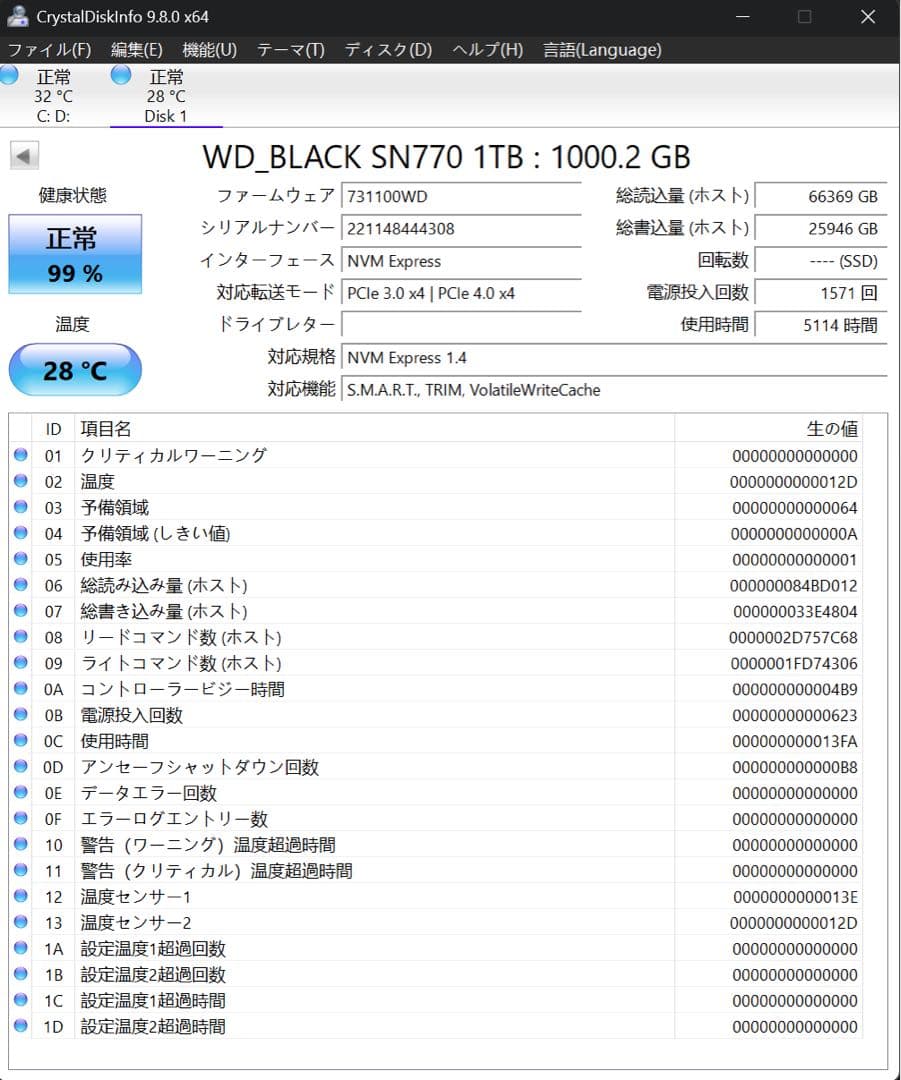Click the 正常 99% health status badge

point(74,253)
